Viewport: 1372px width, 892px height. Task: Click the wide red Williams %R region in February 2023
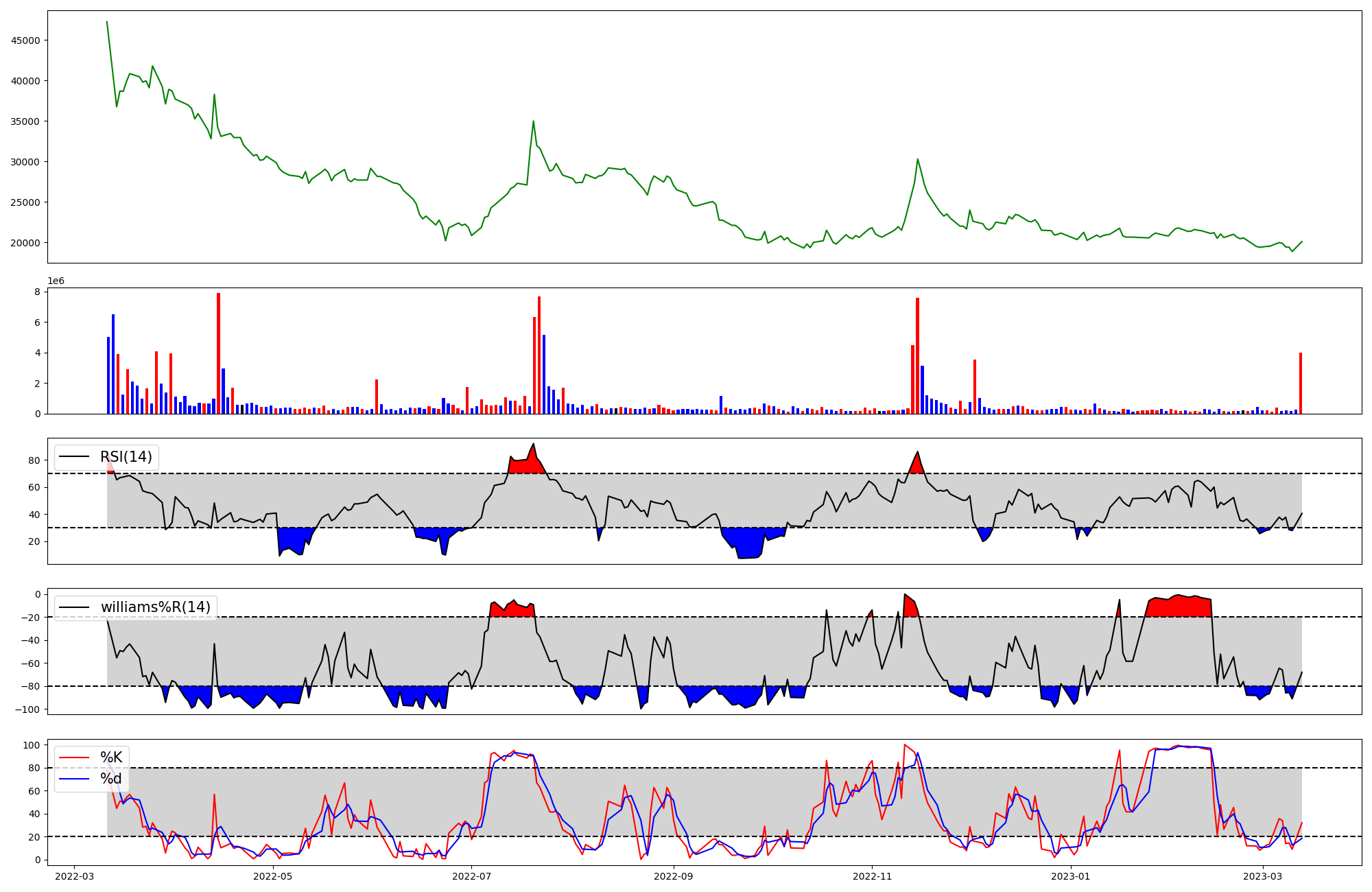[x=1176, y=607]
